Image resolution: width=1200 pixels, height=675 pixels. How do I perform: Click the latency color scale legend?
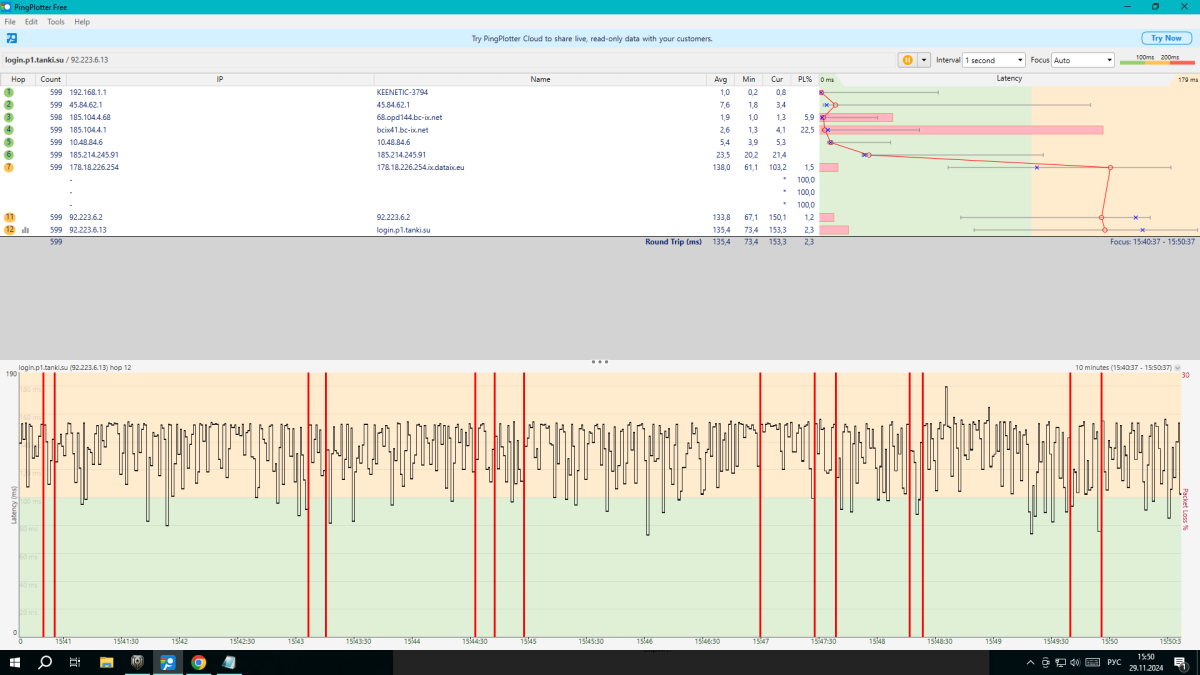point(1157,60)
